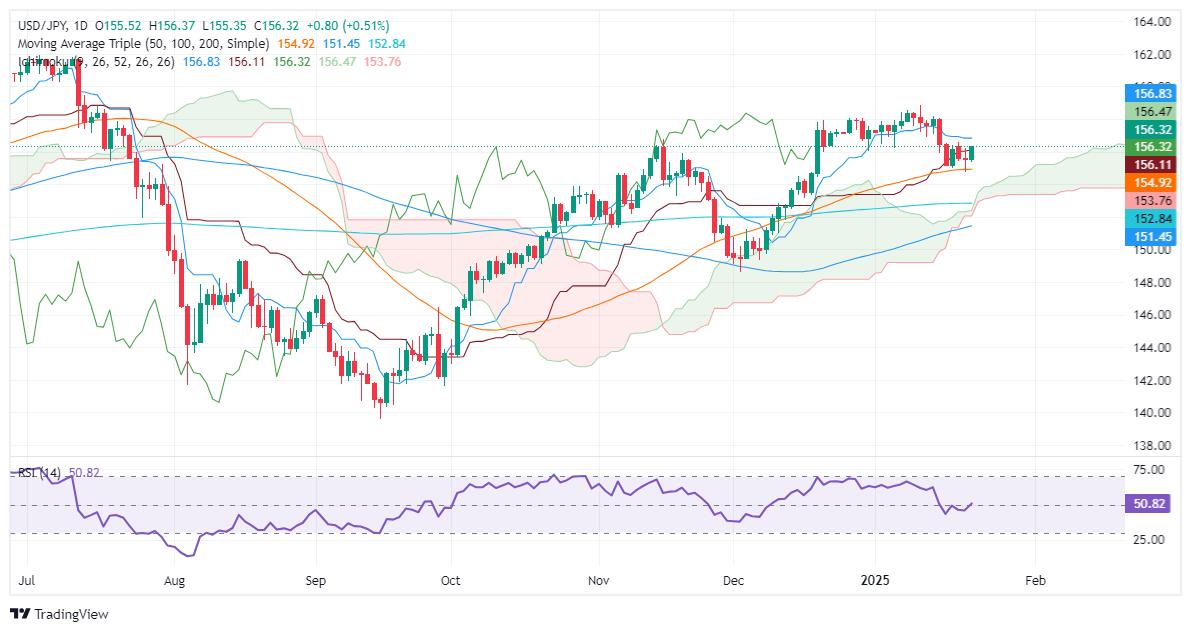Click the RSI (14) indicator label
Image resolution: width=1191 pixels, height=632 pixels.
click(x=39, y=472)
